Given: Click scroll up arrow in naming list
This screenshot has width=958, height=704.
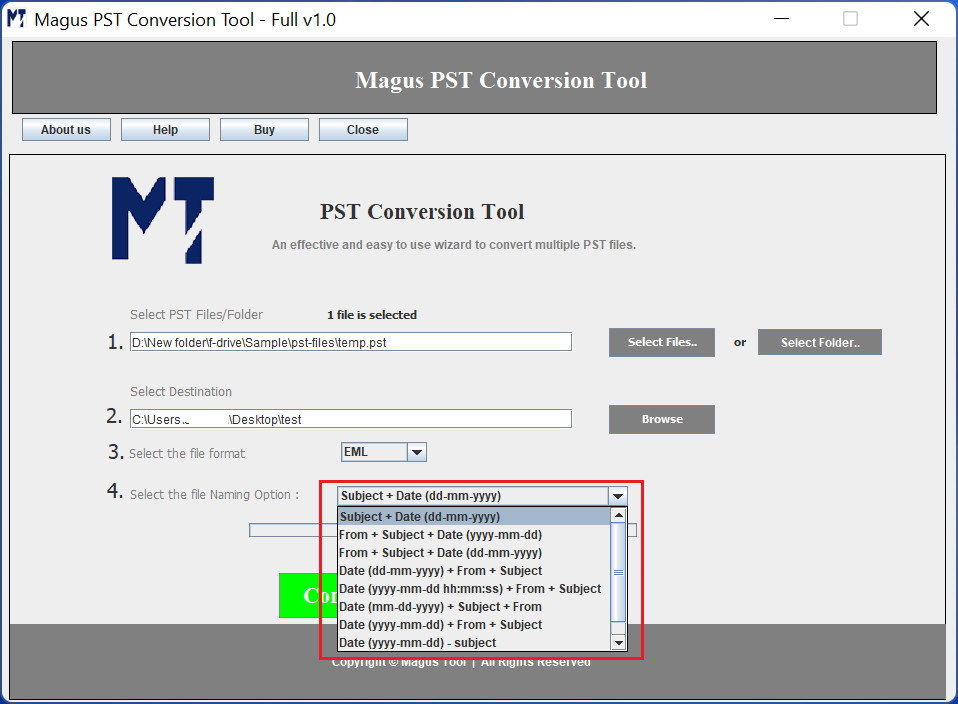Looking at the screenshot, I should coord(618,516).
